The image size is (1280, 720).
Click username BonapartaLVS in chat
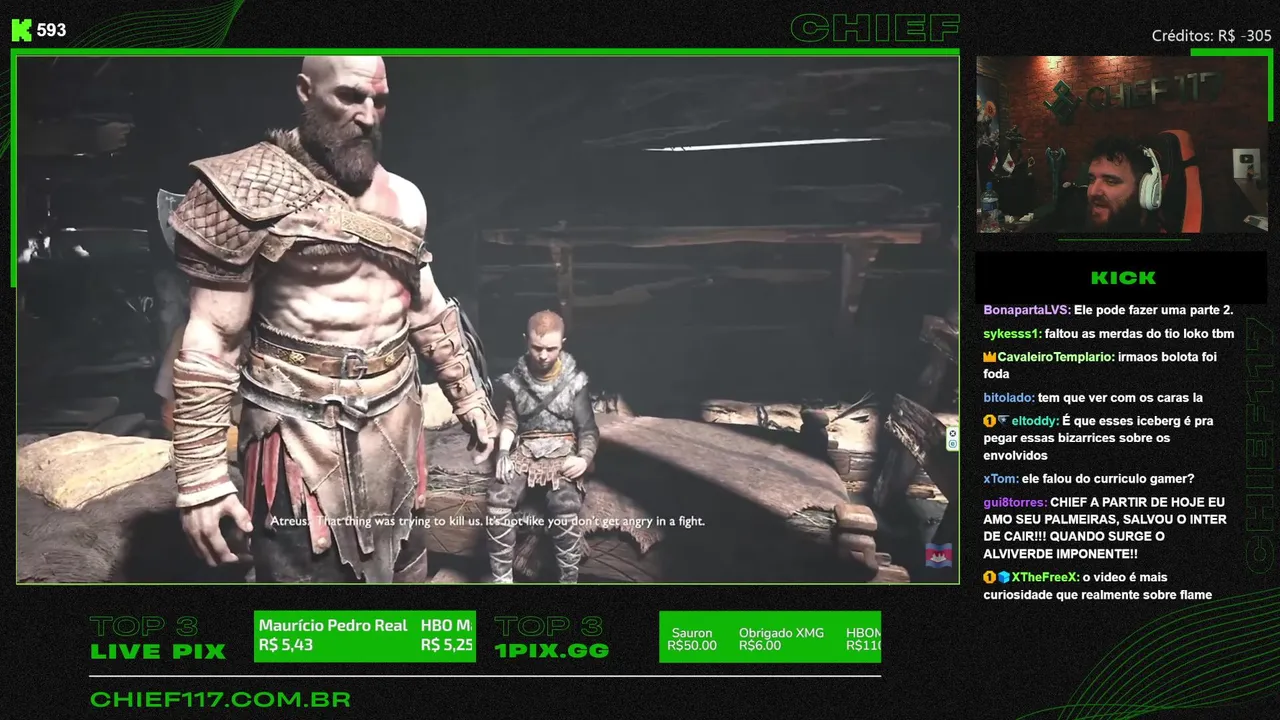point(1026,310)
